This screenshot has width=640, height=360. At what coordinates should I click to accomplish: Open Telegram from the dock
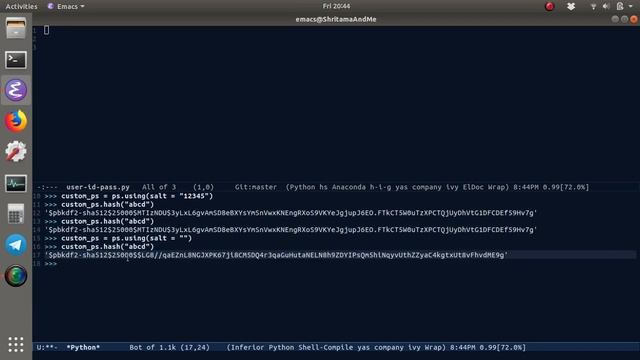pos(16,245)
